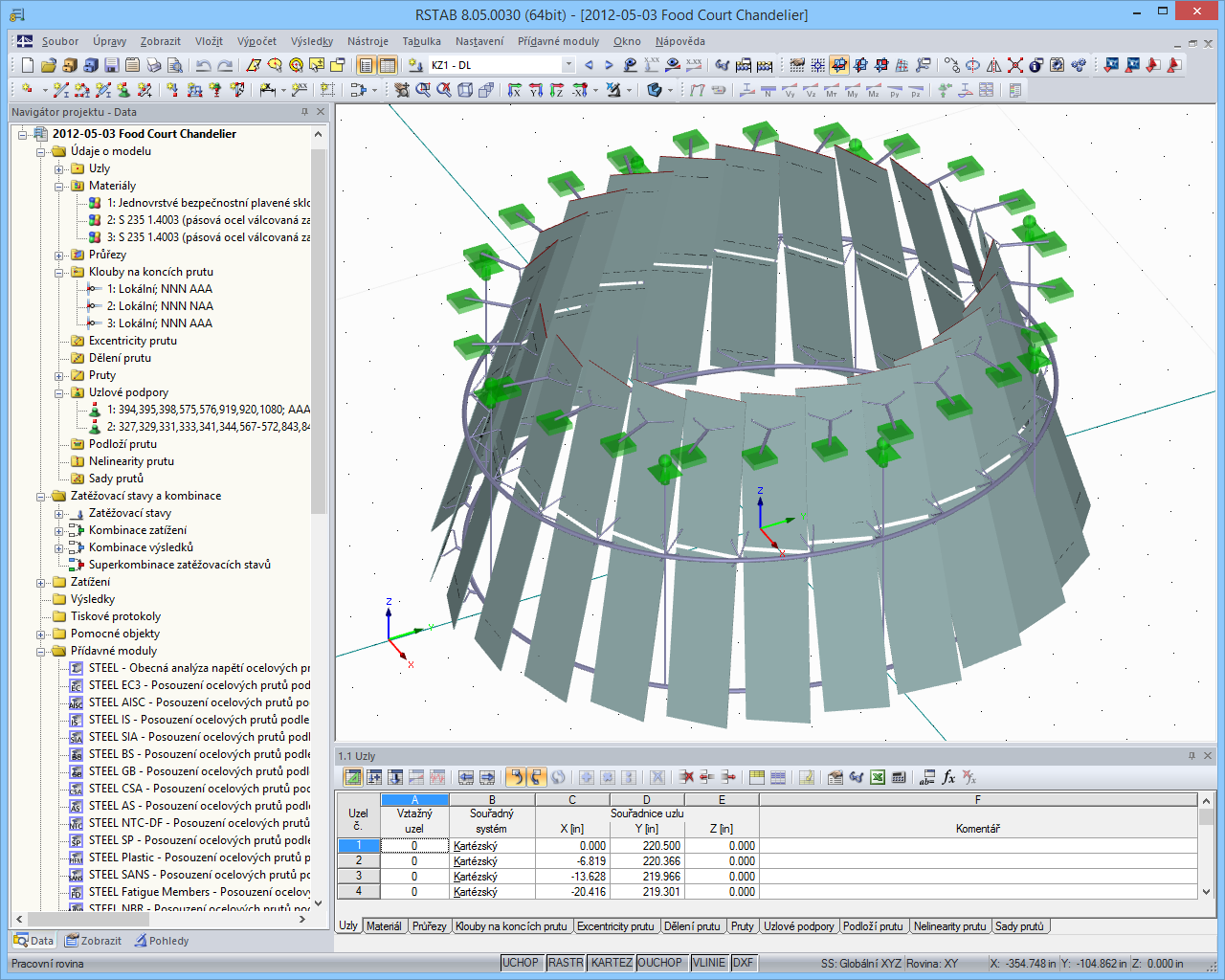Select STEEL AISC add-on module item
Screen dimensions: 1225x980
pyautogui.click(x=199, y=702)
